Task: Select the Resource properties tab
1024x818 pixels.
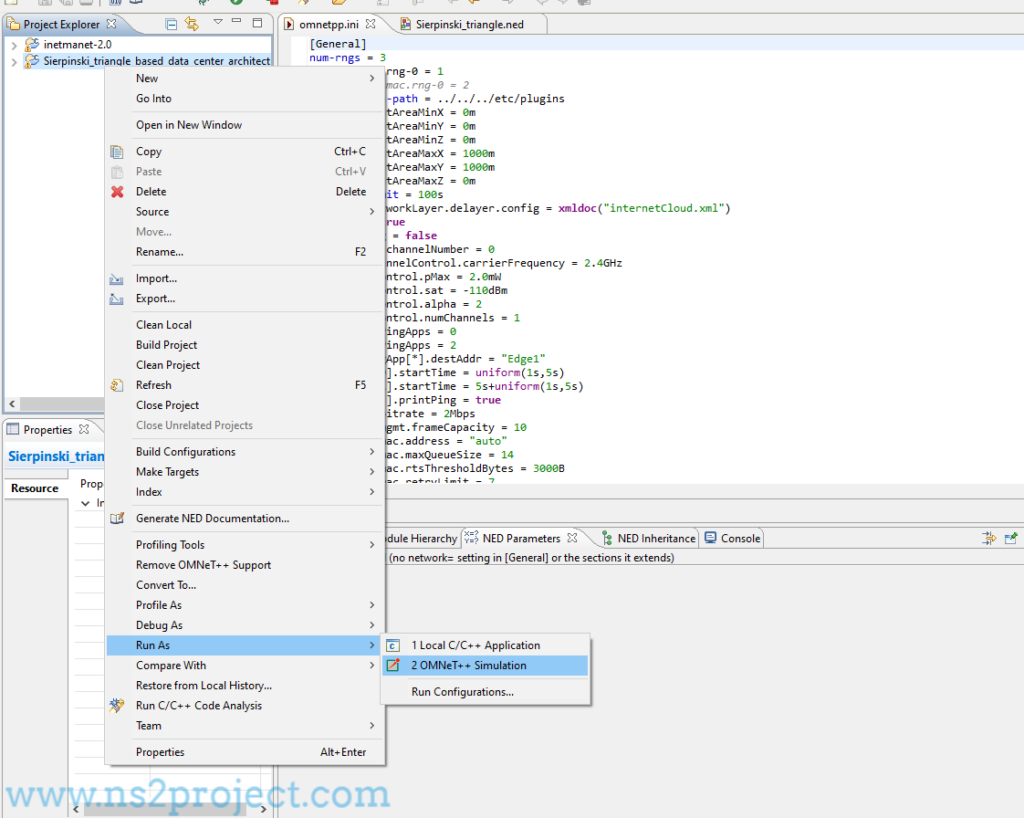Action: click(x=35, y=488)
